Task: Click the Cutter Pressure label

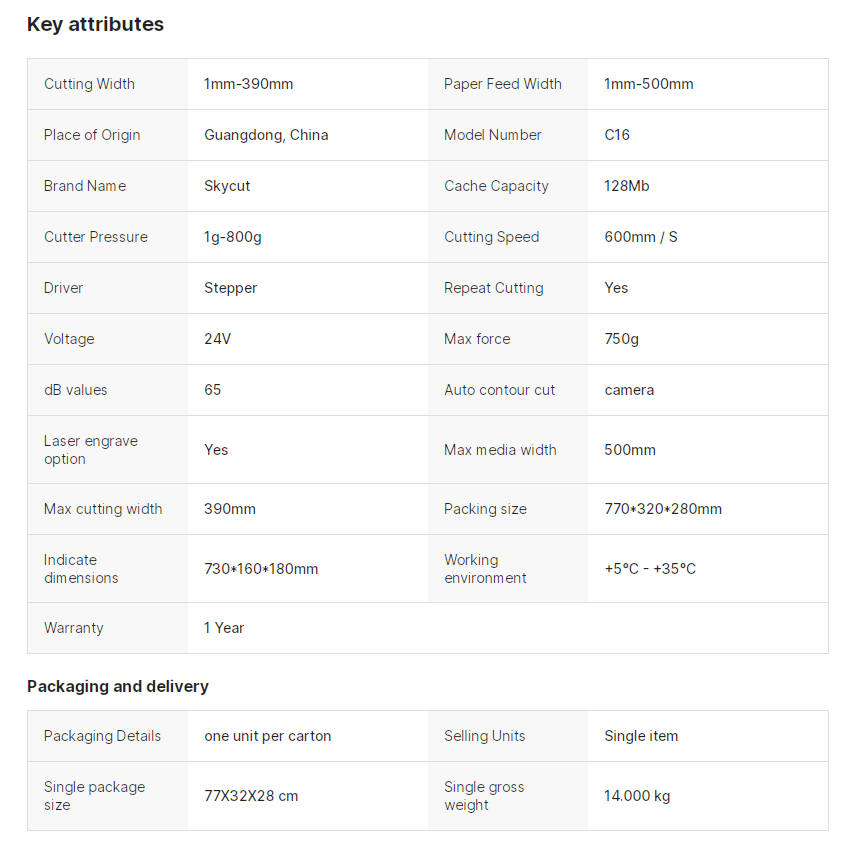Action: (96, 237)
